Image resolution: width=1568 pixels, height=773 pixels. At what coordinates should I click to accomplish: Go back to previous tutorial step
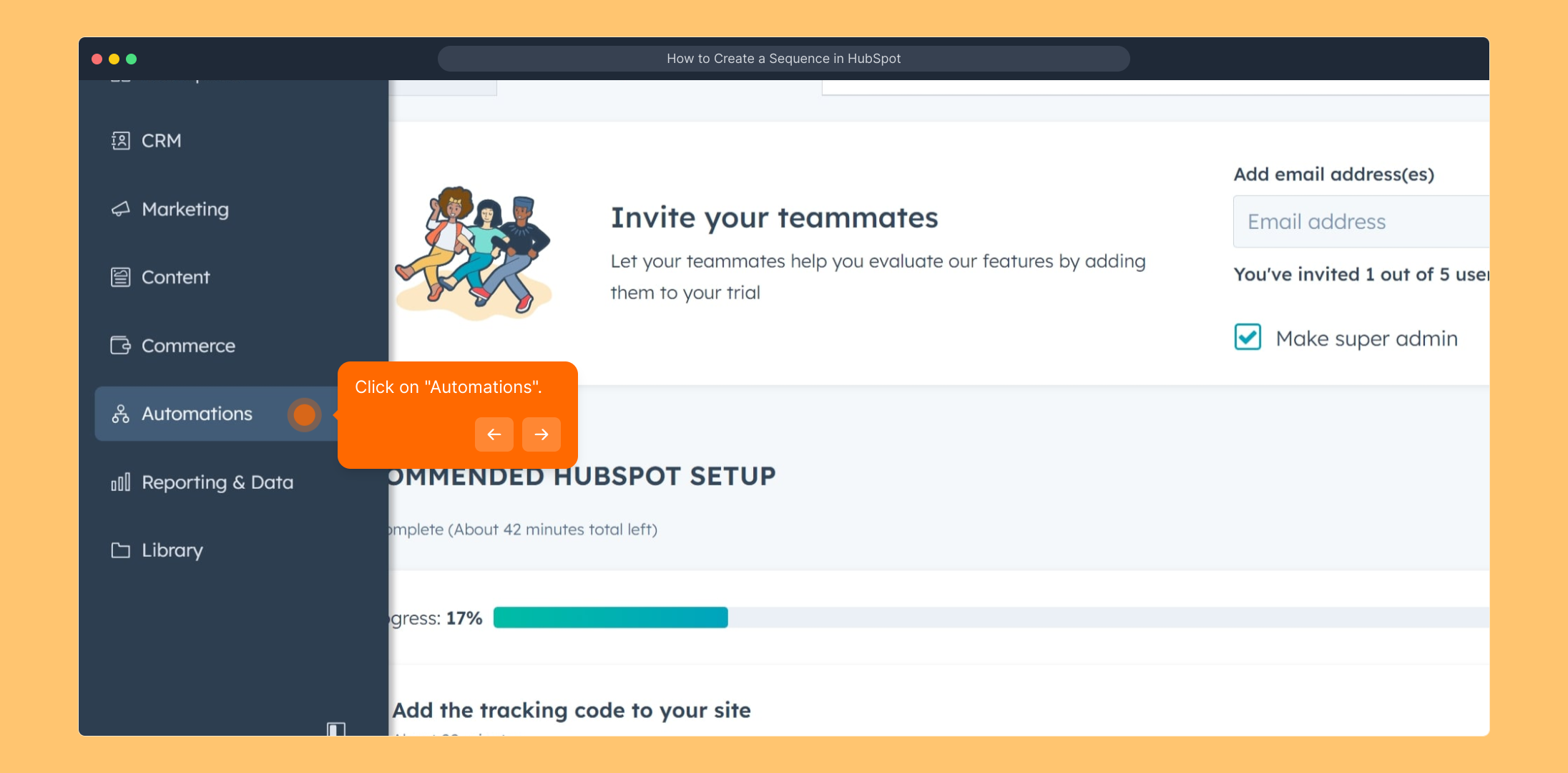coord(494,434)
